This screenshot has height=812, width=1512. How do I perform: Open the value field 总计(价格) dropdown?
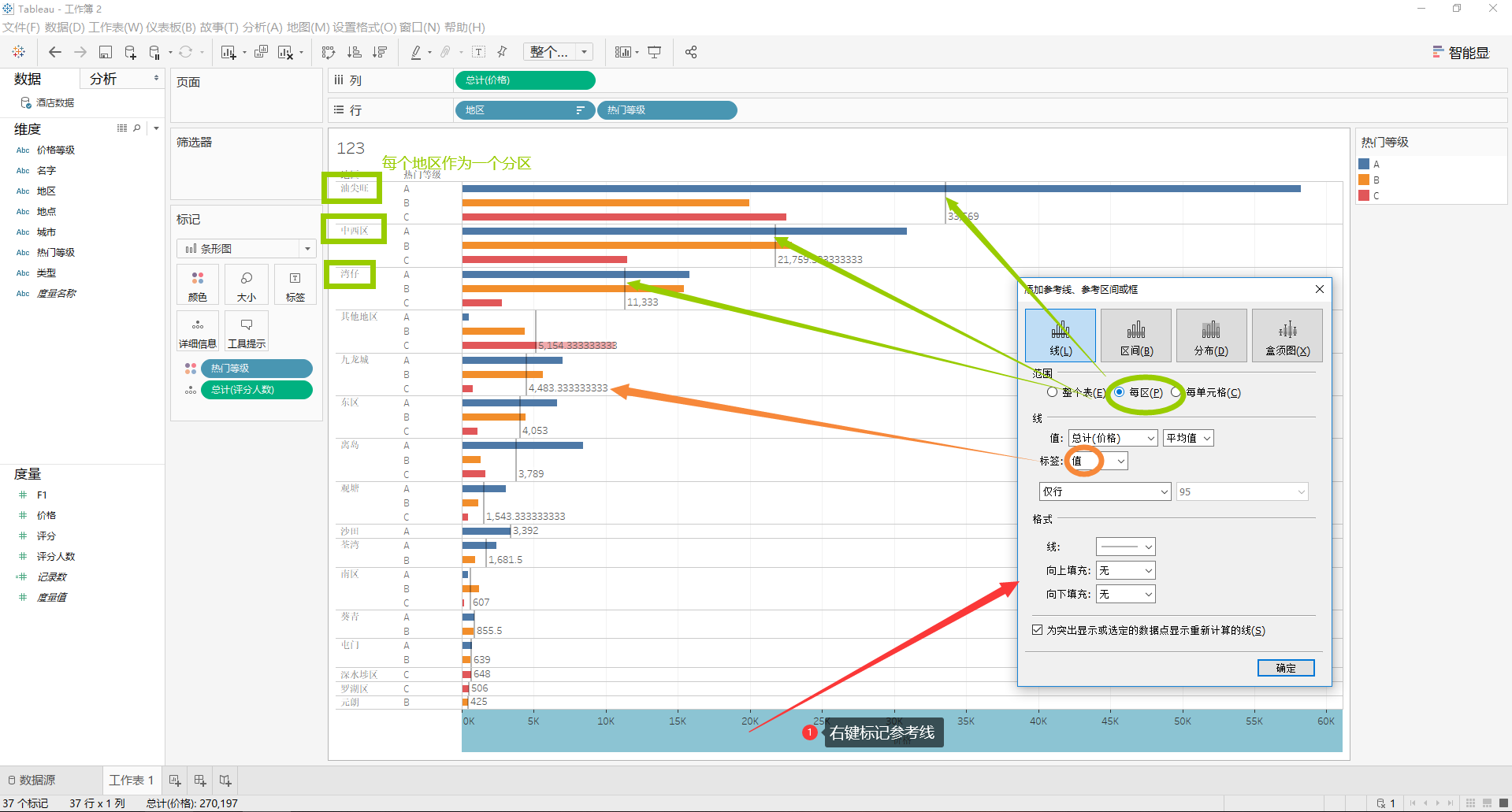point(1113,438)
